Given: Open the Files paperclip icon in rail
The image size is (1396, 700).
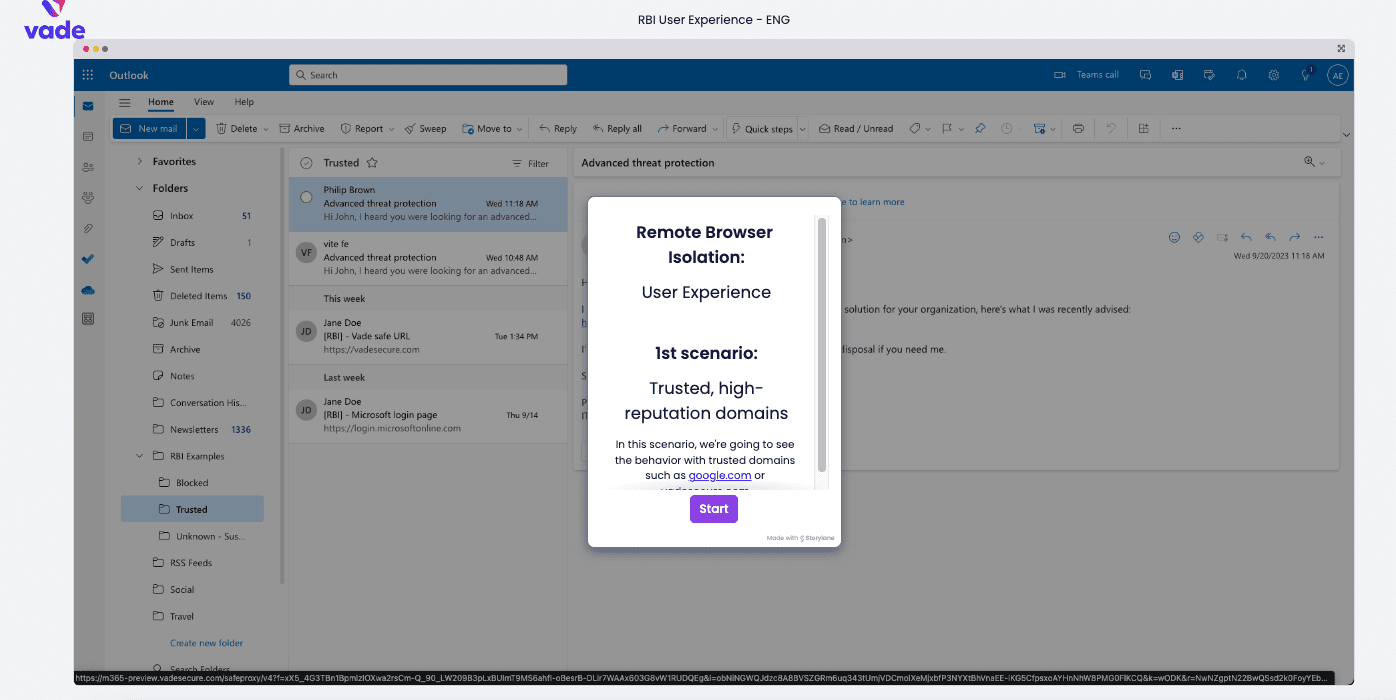Looking at the screenshot, I should pos(88,229).
